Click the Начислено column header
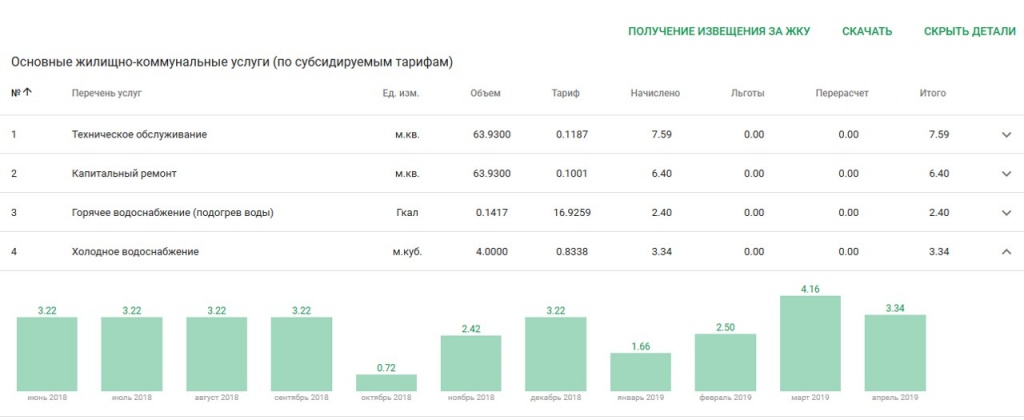The width and height of the screenshot is (1024, 420). tap(655, 94)
